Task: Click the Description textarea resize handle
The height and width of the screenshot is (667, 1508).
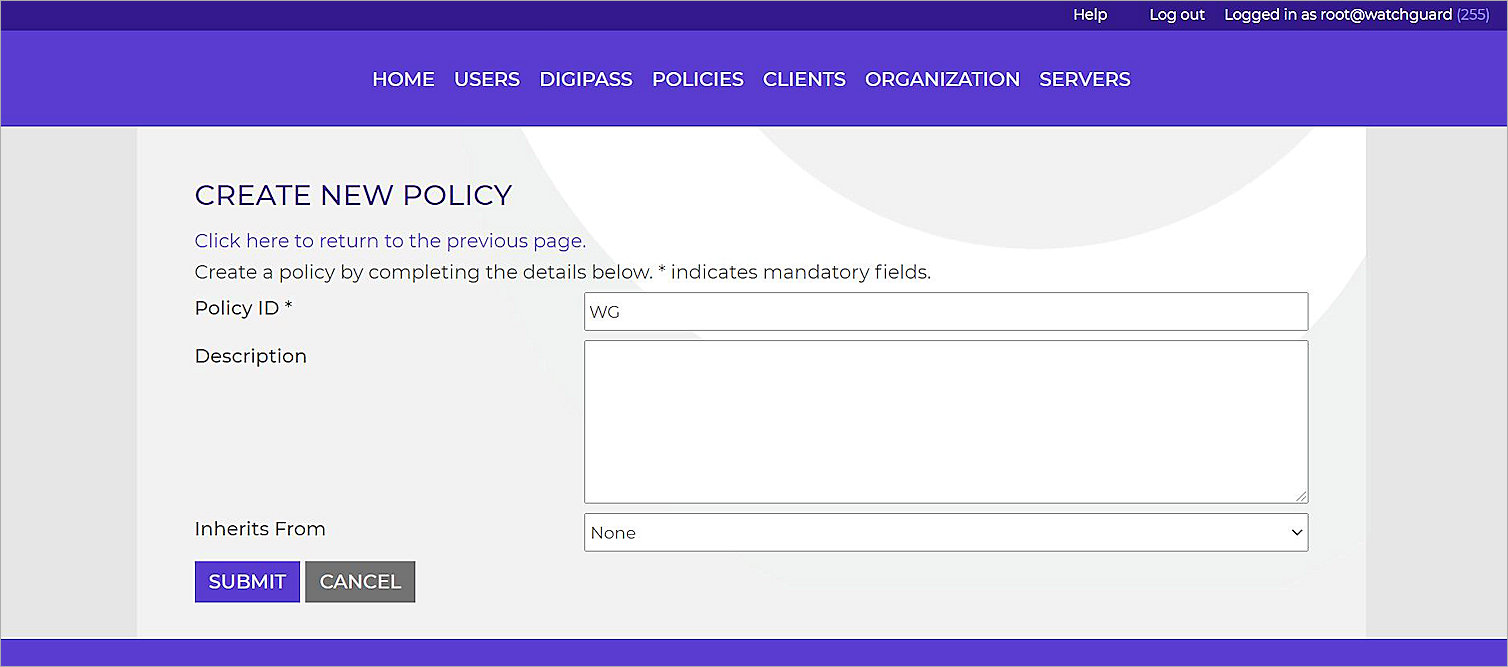Action: coord(1302,496)
